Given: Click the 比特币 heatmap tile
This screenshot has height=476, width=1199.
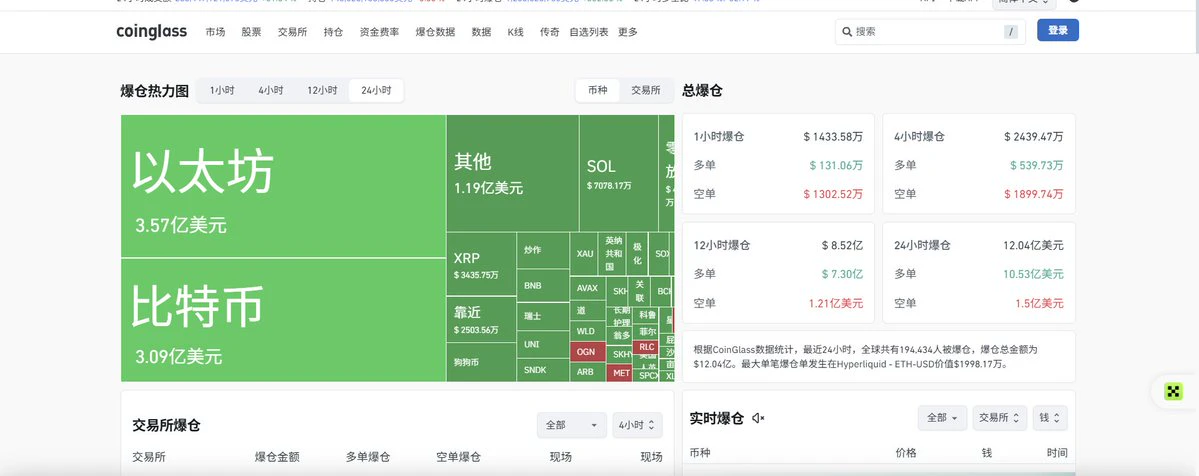Looking at the screenshot, I should click(283, 320).
